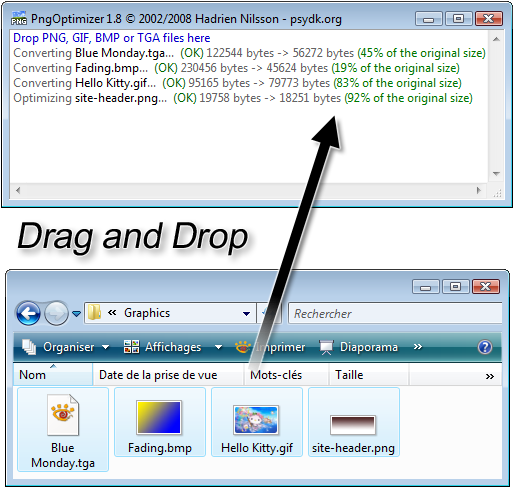Sort by Taille column header

pos(369,375)
